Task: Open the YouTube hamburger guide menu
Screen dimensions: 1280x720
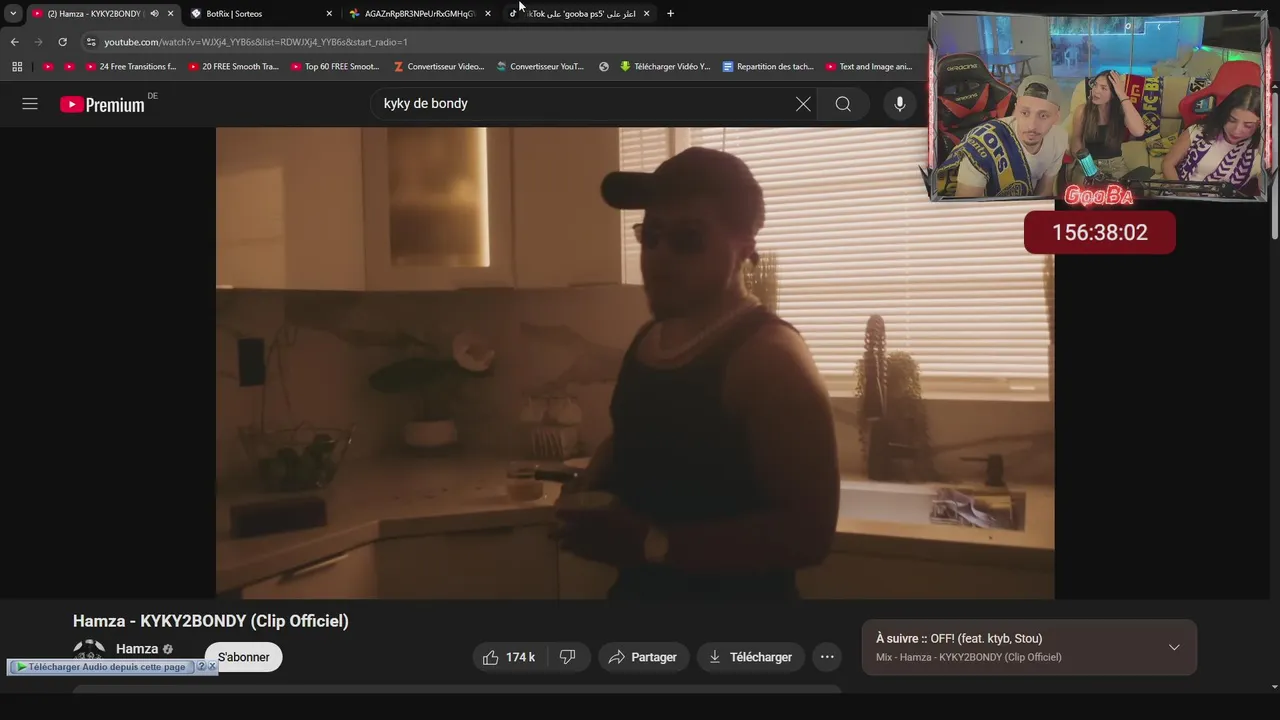Action: [30, 104]
